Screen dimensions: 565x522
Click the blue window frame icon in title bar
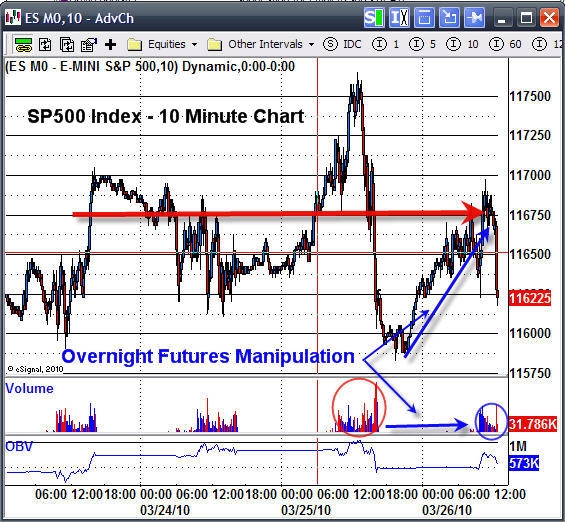(424, 17)
